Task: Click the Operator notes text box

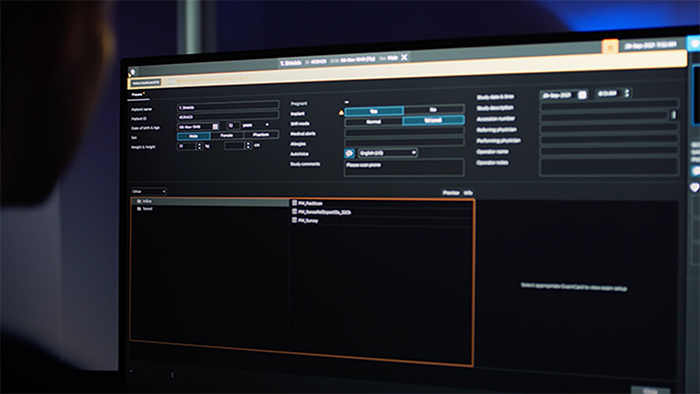Action: click(x=610, y=166)
